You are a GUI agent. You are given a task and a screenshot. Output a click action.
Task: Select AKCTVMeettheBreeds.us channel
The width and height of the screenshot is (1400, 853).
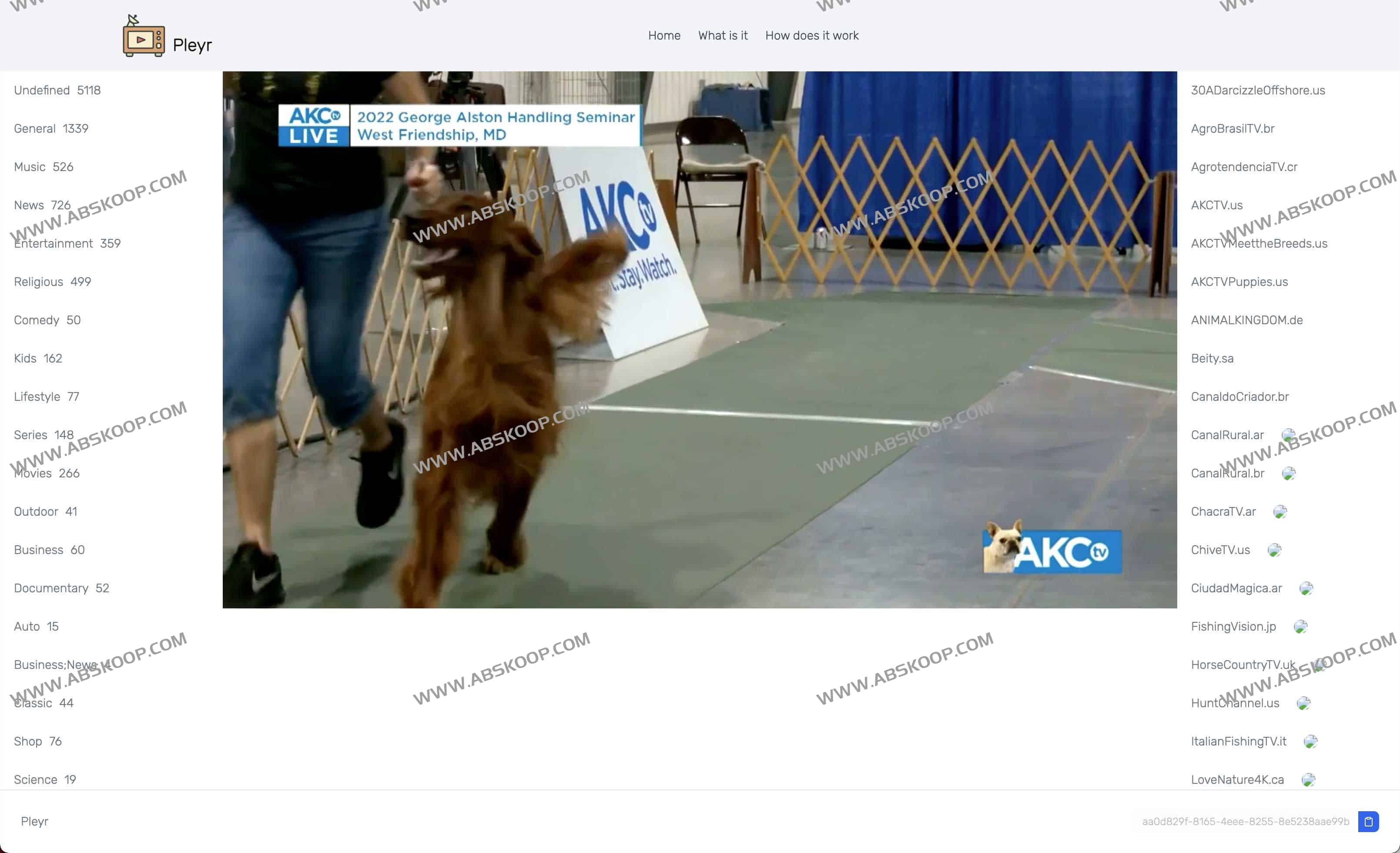[1259, 243]
